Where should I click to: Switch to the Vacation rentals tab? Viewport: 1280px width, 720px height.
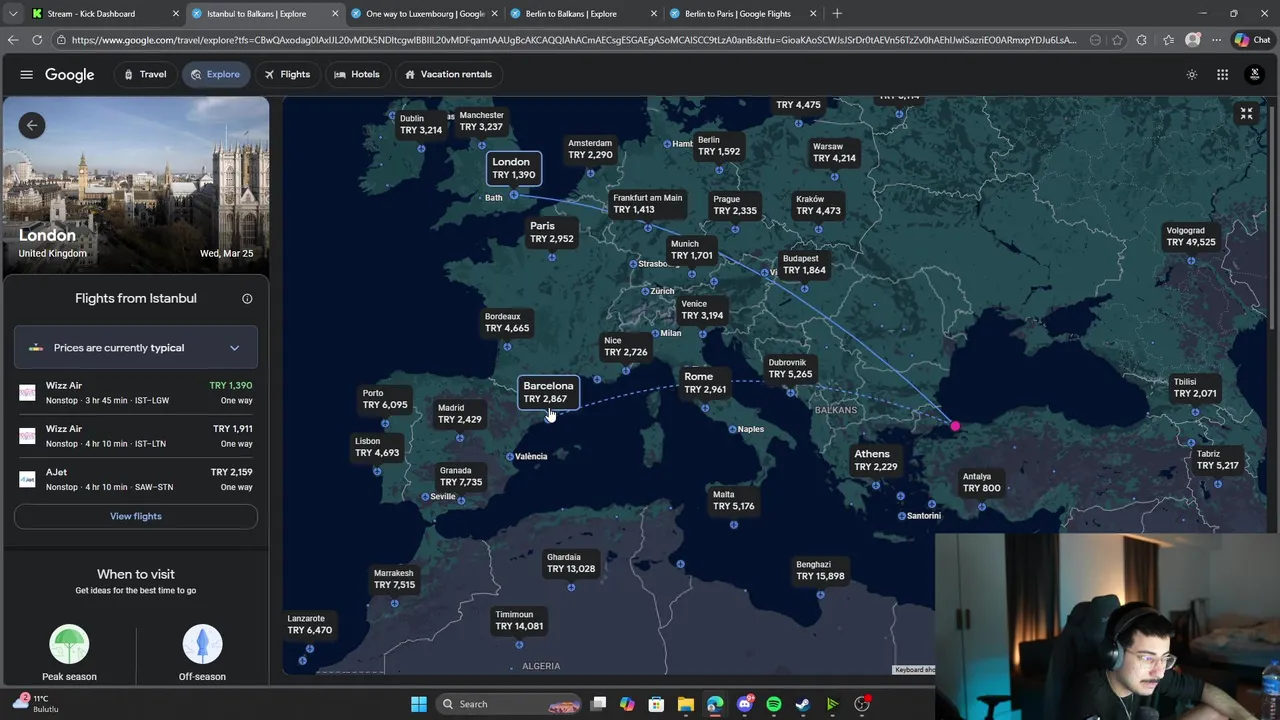click(x=448, y=74)
